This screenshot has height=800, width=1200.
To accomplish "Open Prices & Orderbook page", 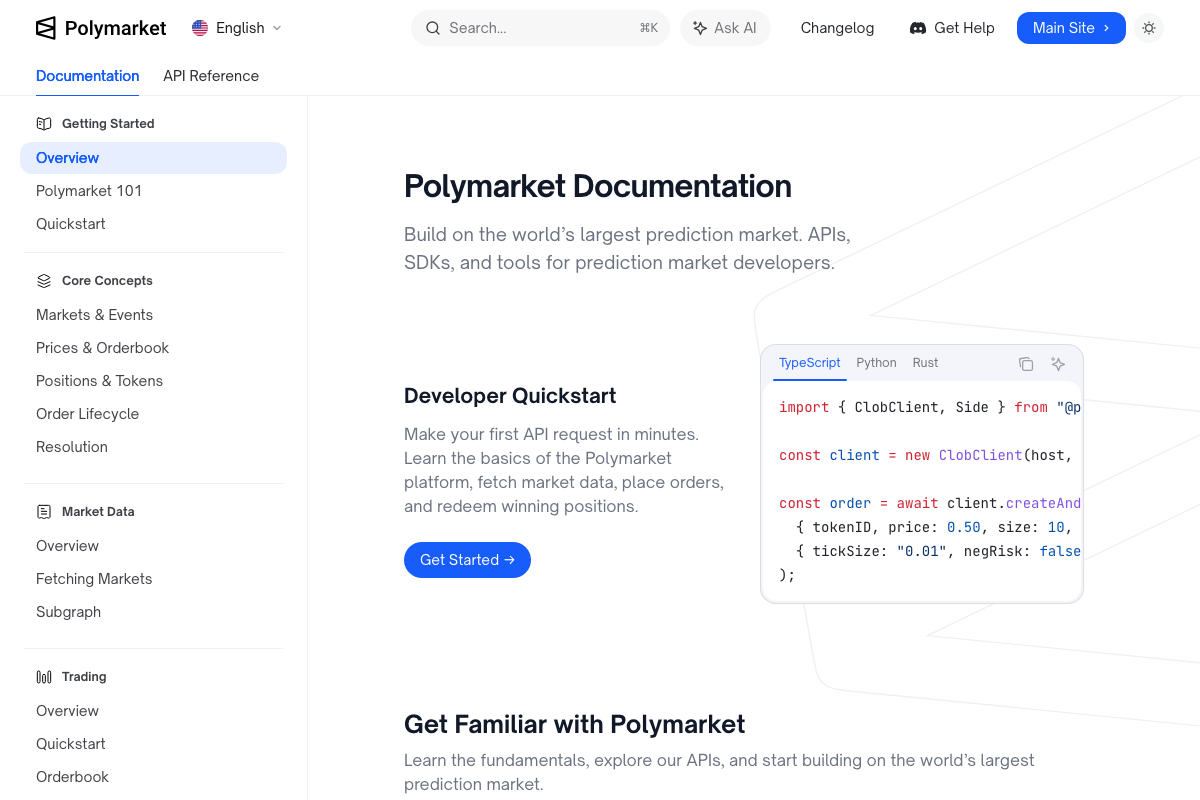I will coord(153,348).
